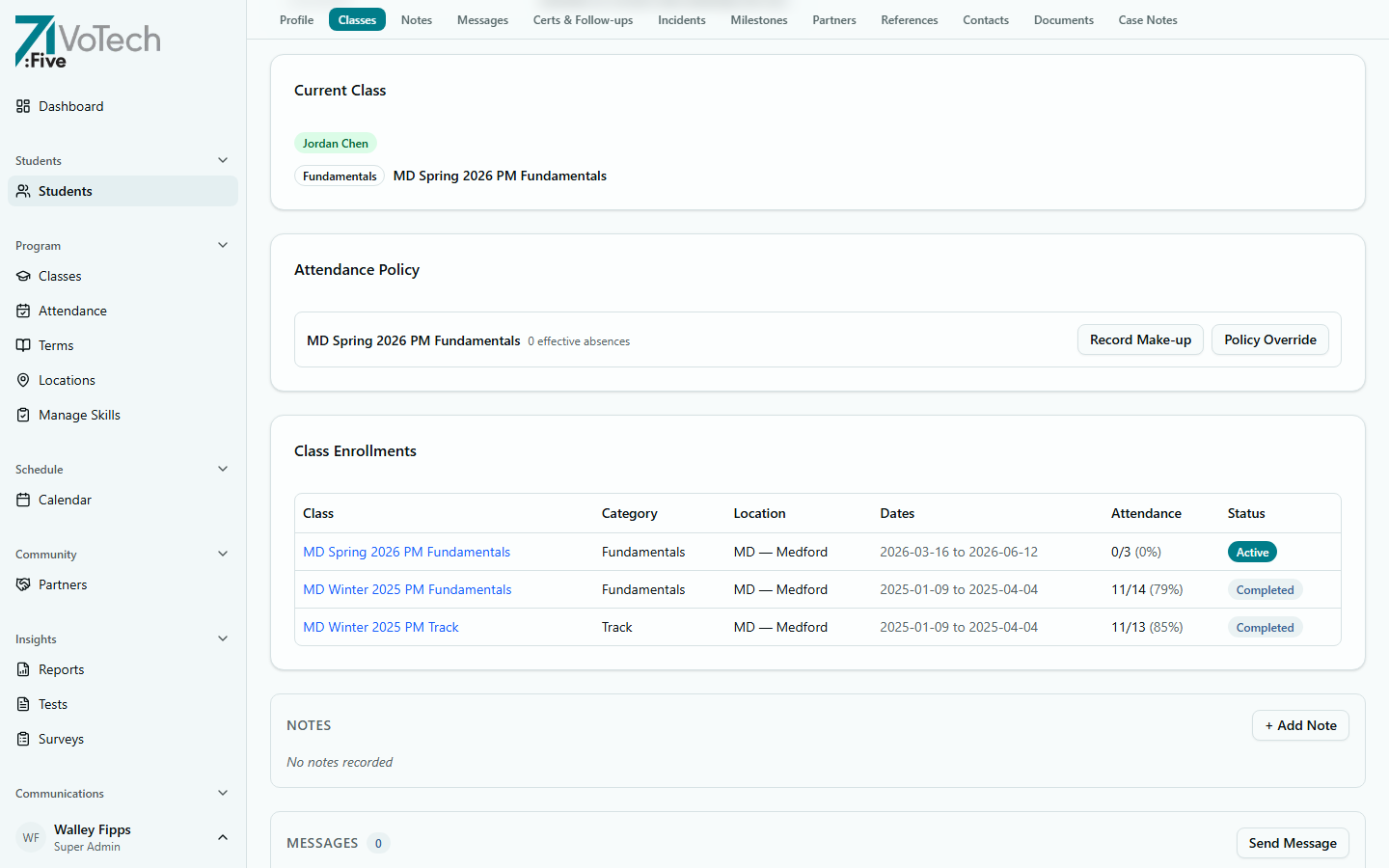The width and height of the screenshot is (1389, 868).
Task: Open MD Winter 2025 PM Track class link
Action: (380, 627)
